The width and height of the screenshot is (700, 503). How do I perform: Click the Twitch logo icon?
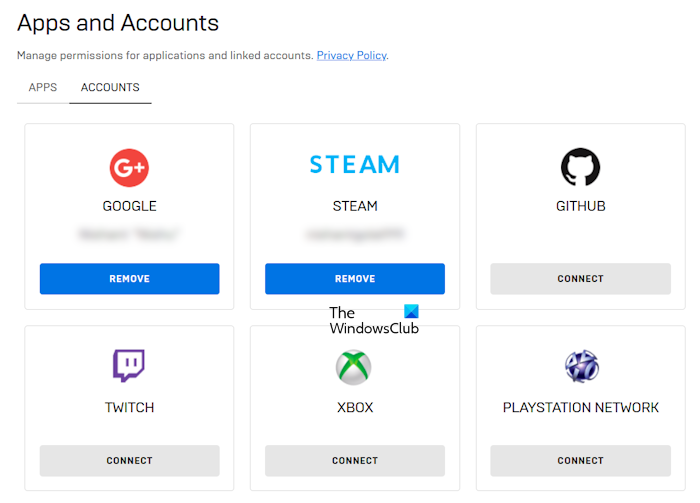coord(129,366)
